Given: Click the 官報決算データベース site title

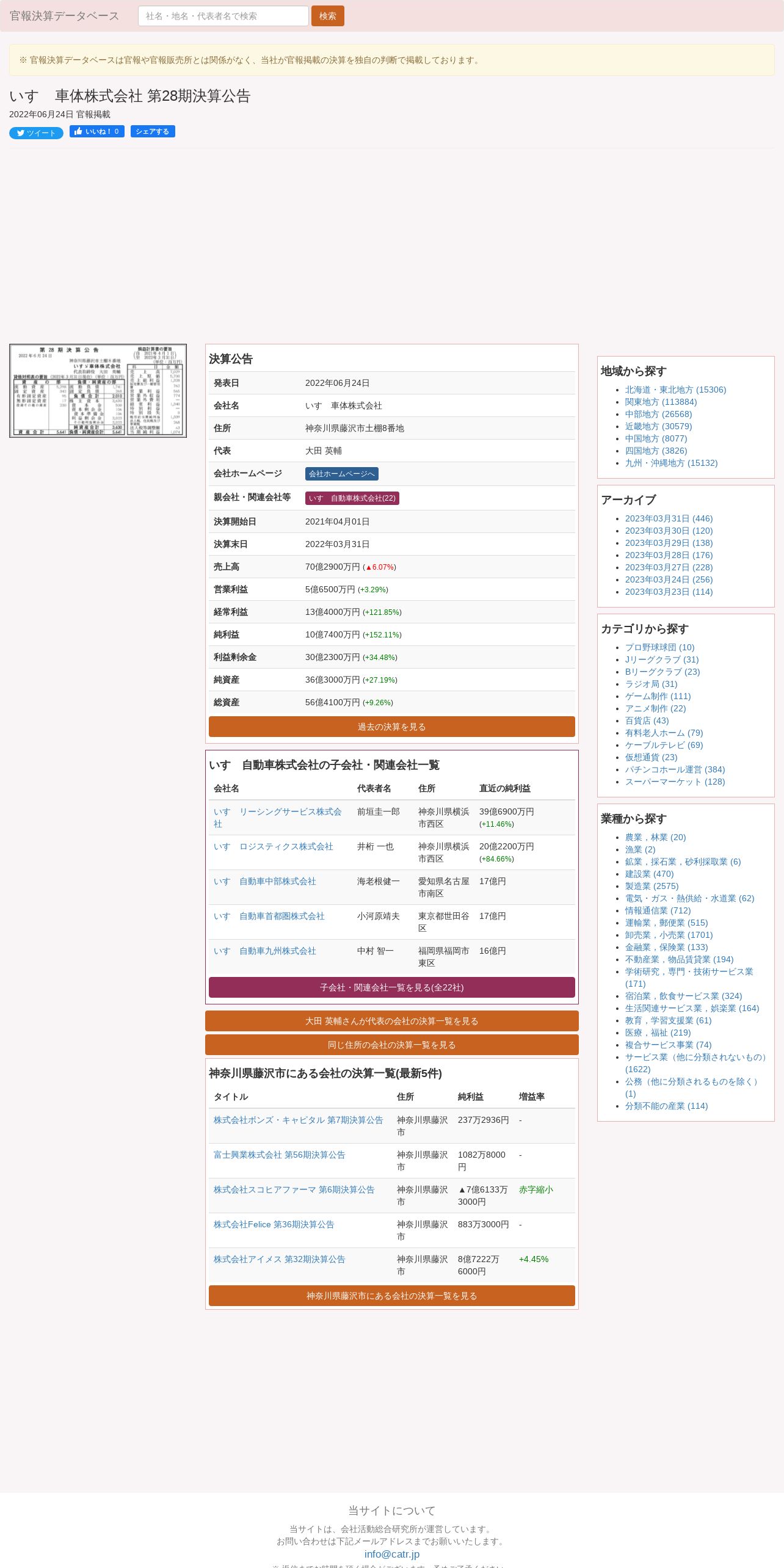Looking at the screenshot, I should coord(64,16).
